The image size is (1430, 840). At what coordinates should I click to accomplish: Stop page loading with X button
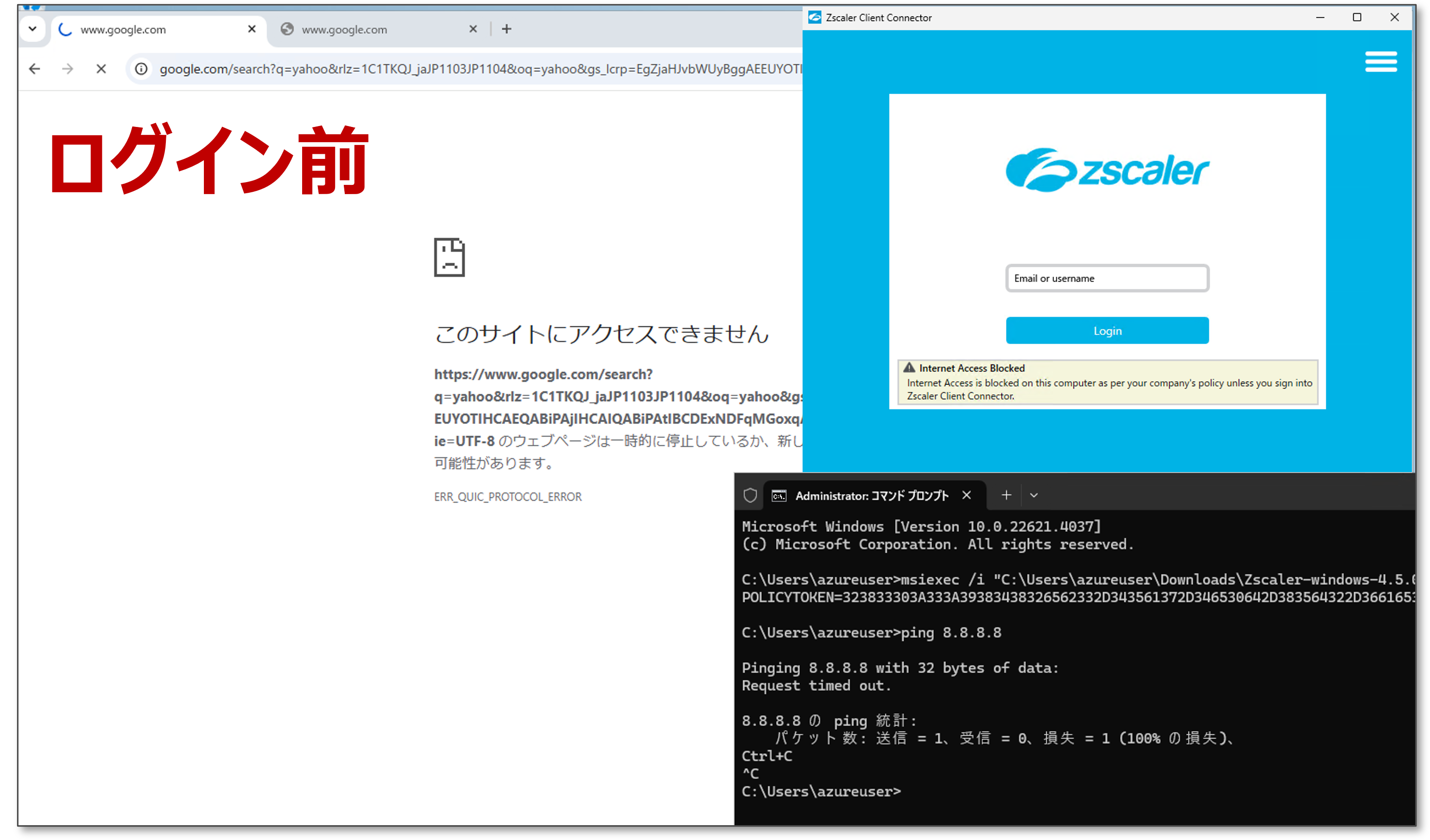point(101,69)
